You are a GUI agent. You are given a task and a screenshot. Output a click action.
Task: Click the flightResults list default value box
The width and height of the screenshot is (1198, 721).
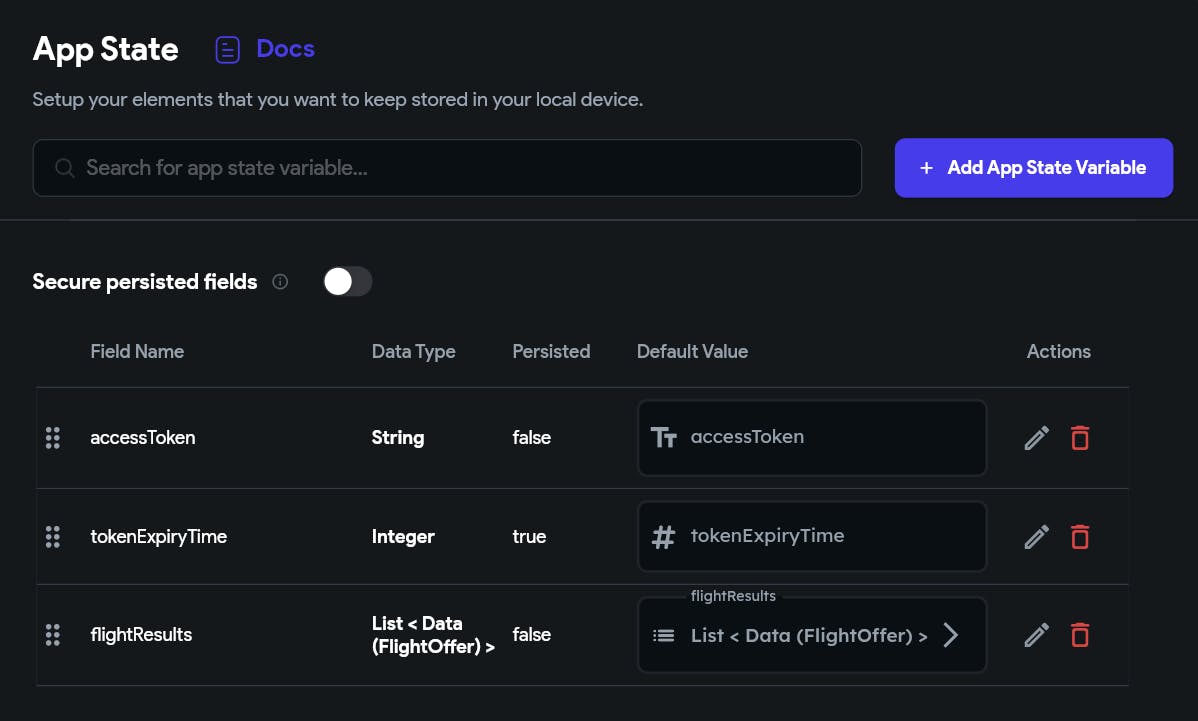click(790, 635)
